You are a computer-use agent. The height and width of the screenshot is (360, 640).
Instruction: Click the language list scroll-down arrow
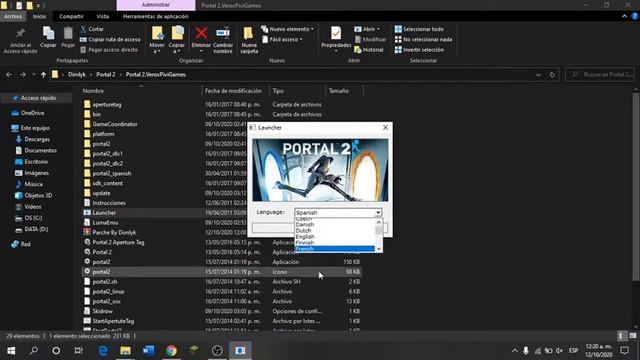(x=379, y=249)
